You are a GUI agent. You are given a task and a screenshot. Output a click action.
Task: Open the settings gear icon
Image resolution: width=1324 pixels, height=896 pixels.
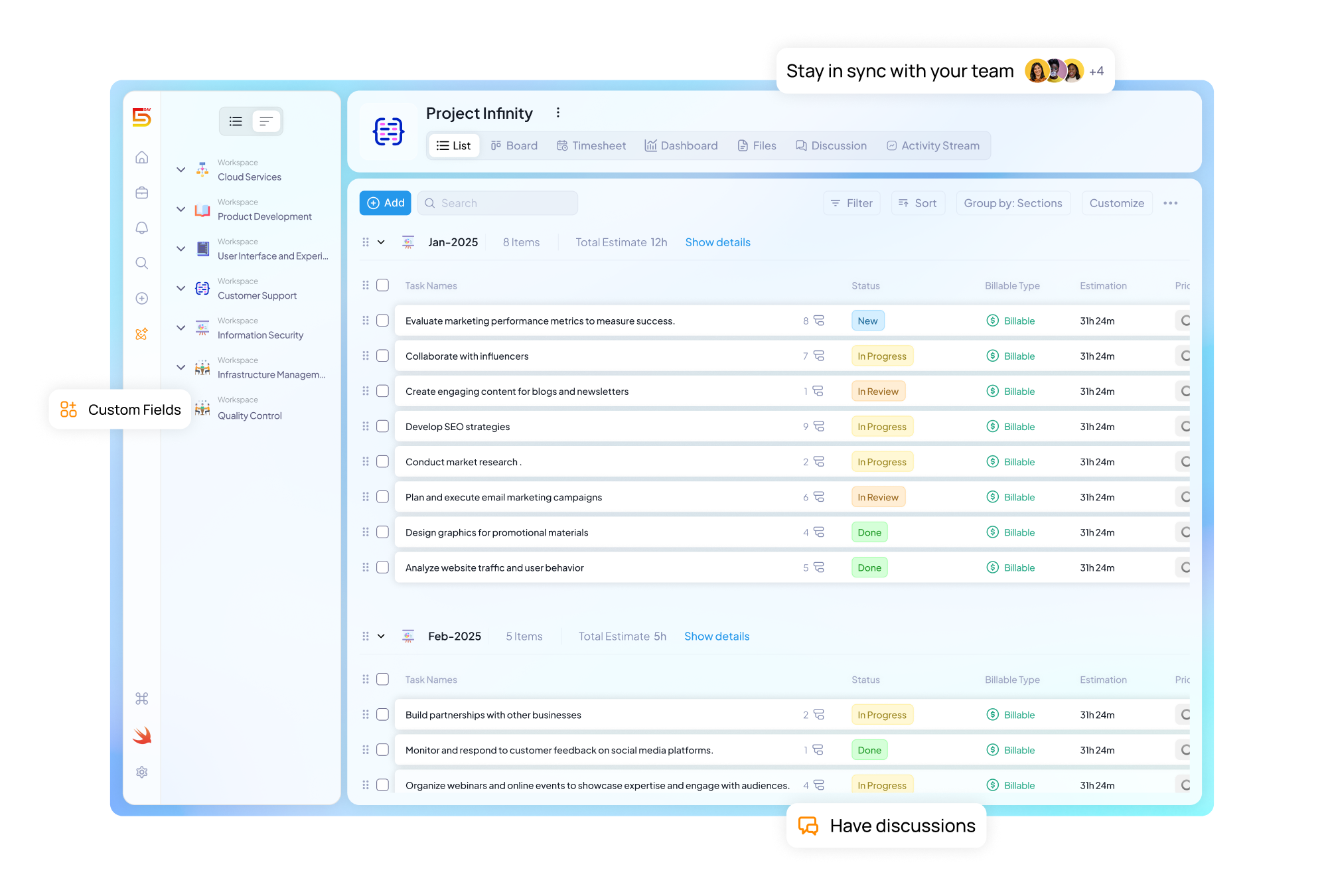coord(141,772)
